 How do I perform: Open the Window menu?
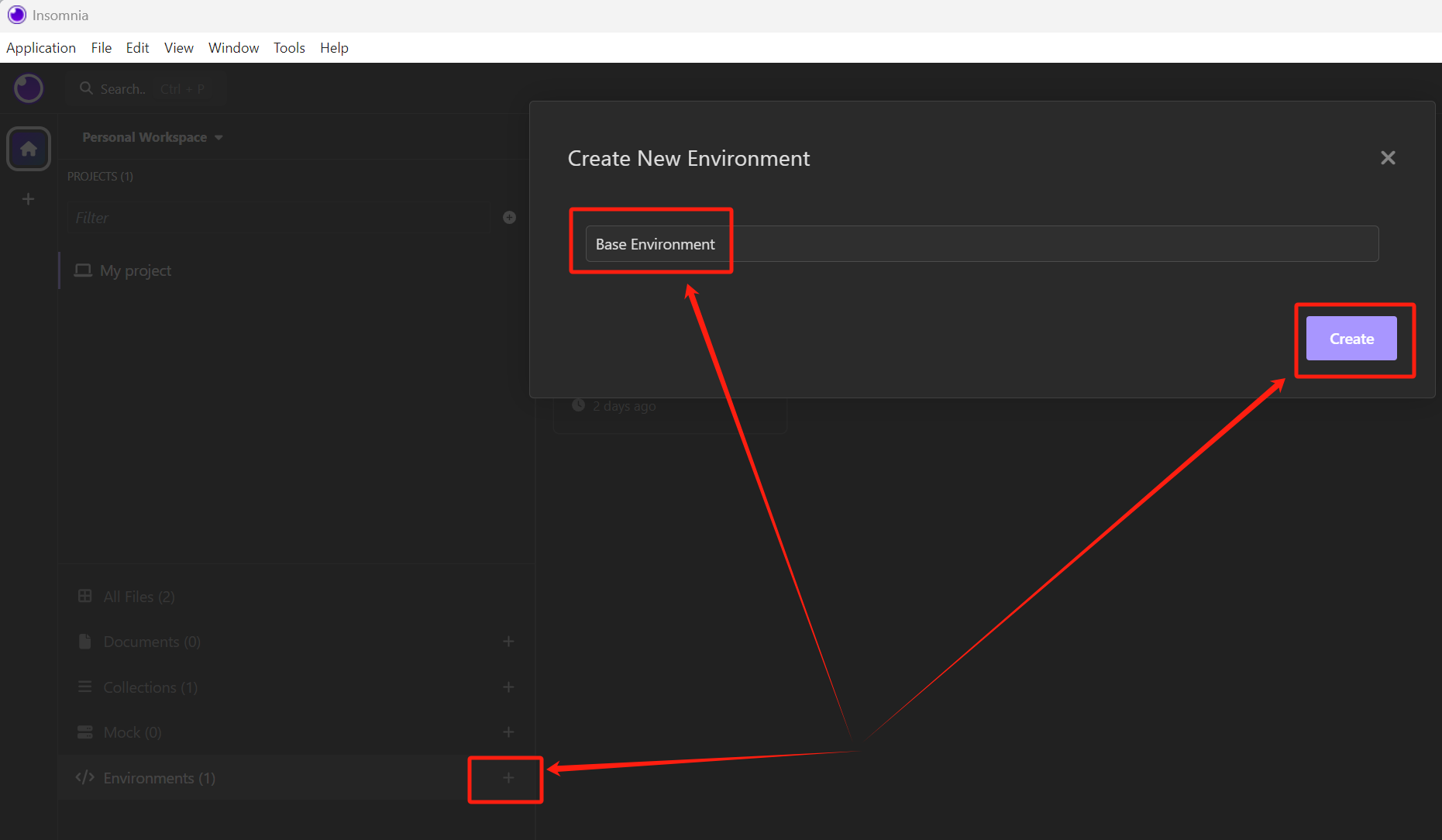coord(233,48)
